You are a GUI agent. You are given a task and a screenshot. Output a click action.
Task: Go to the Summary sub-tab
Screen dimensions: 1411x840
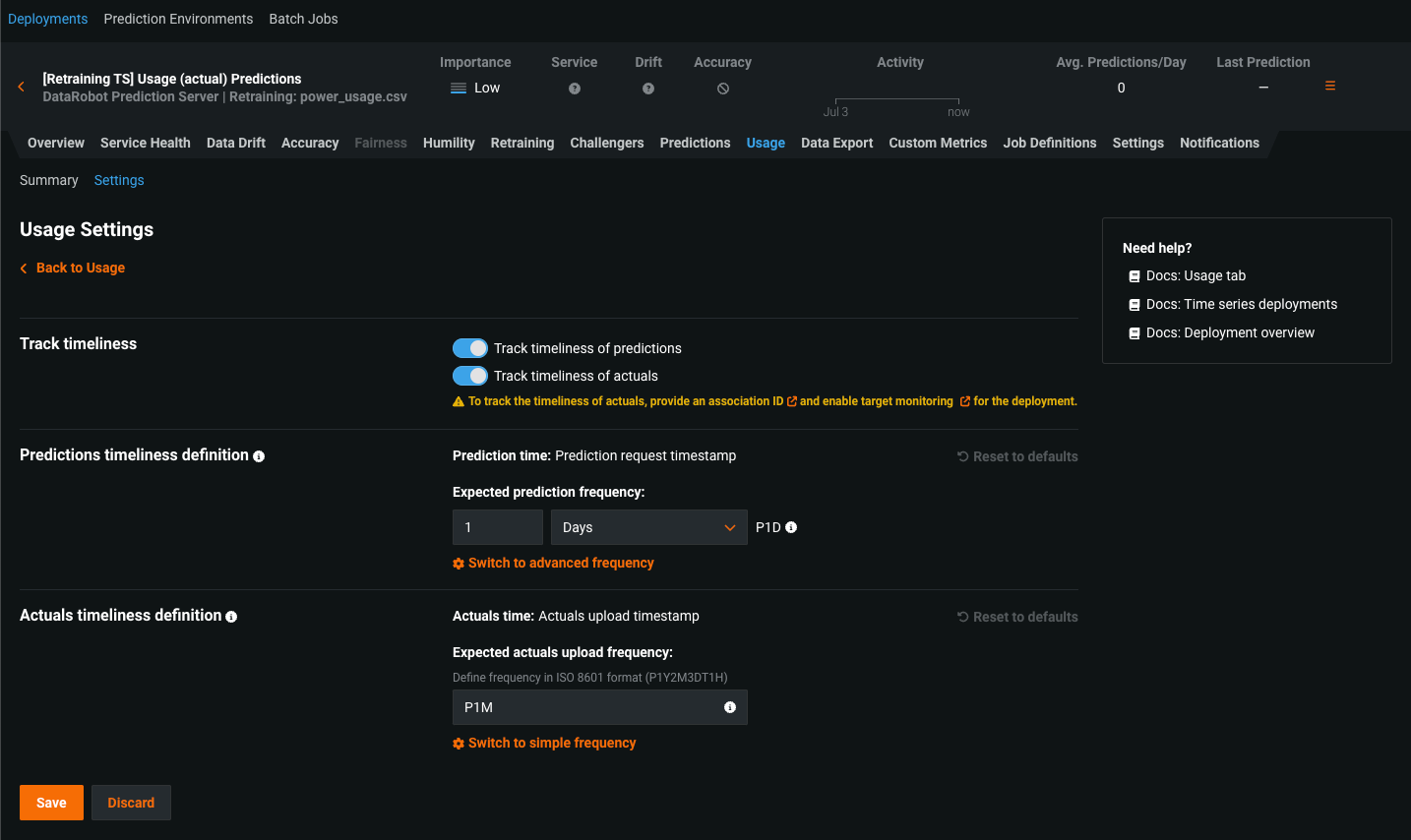coord(48,180)
